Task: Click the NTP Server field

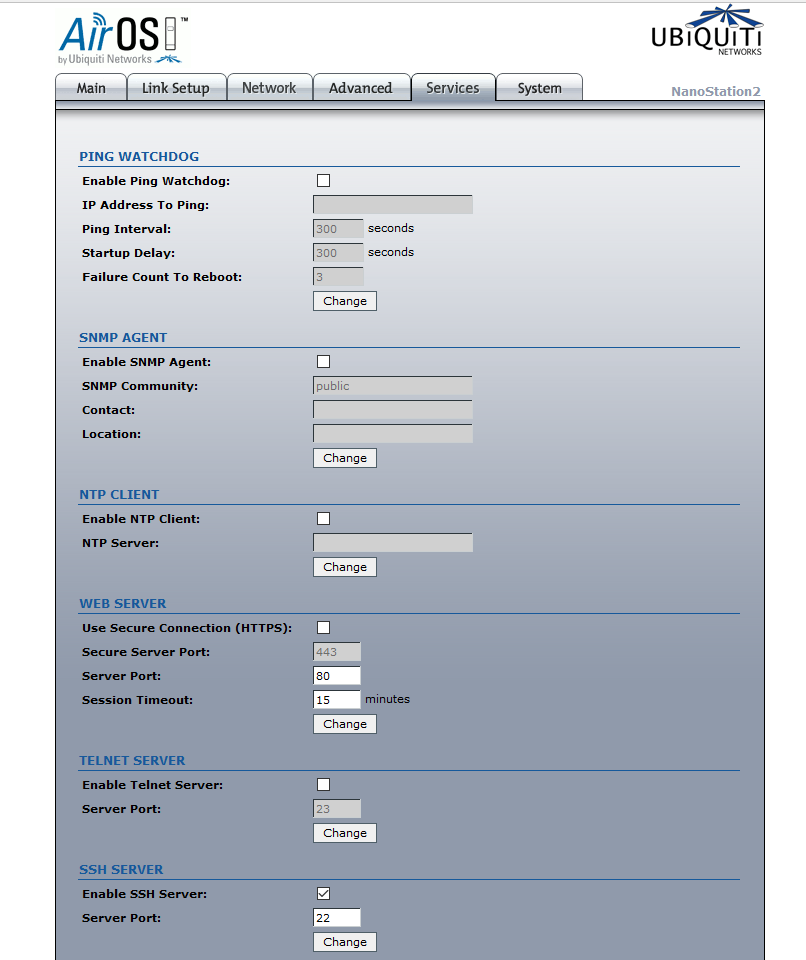Action: click(393, 542)
